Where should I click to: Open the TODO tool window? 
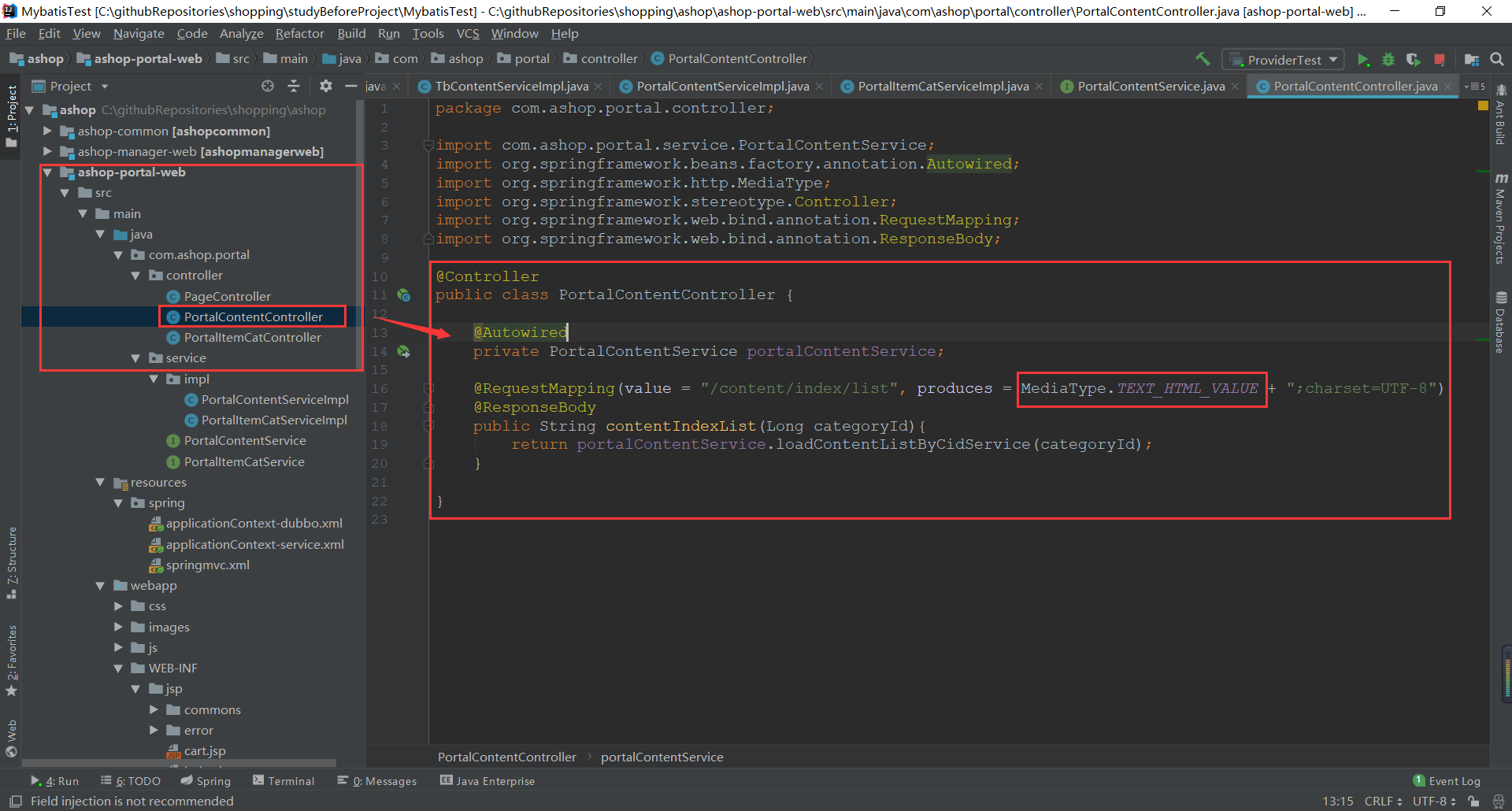(x=131, y=781)
